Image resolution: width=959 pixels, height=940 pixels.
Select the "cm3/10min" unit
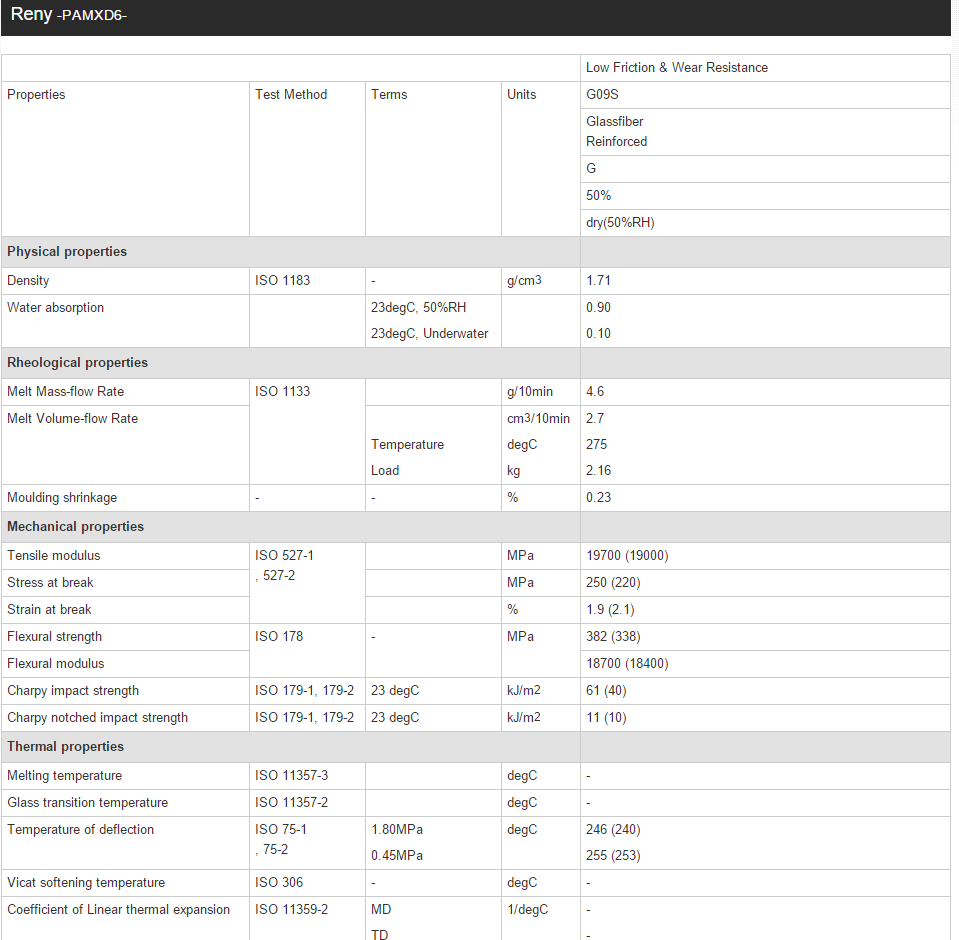tap(538, 418)
